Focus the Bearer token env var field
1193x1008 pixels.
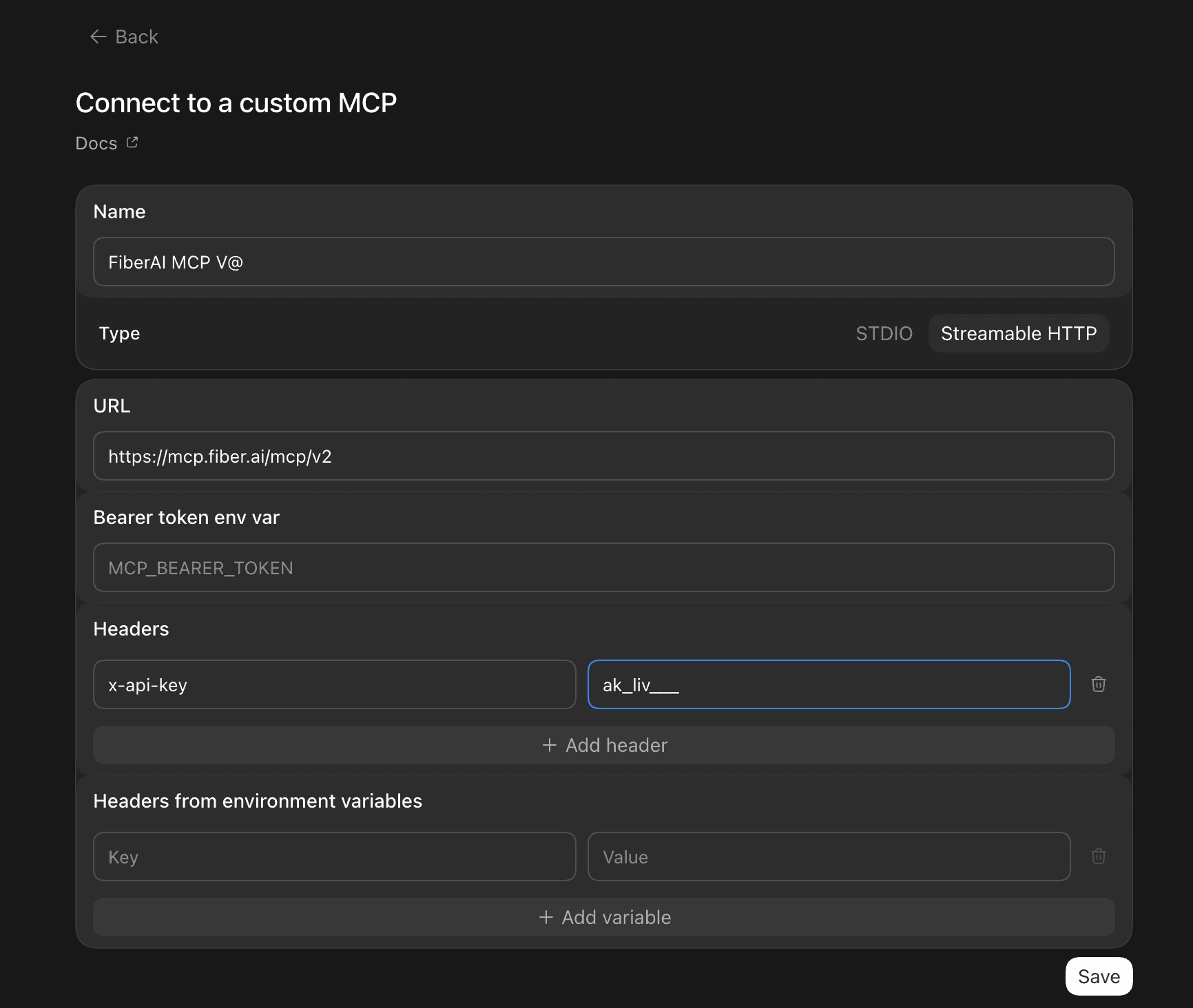tap(603, 567)
